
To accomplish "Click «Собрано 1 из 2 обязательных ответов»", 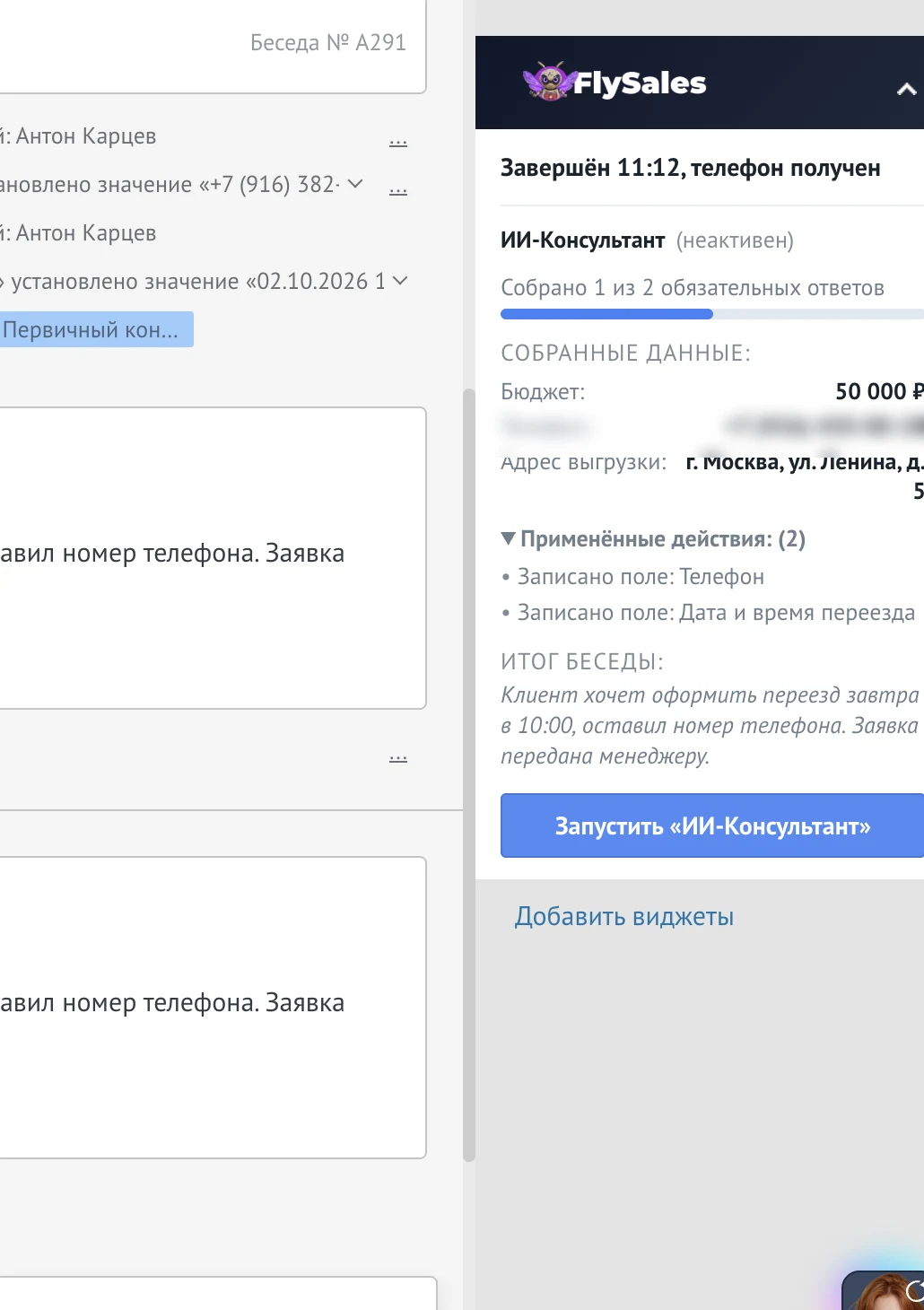I will (693, 287).
